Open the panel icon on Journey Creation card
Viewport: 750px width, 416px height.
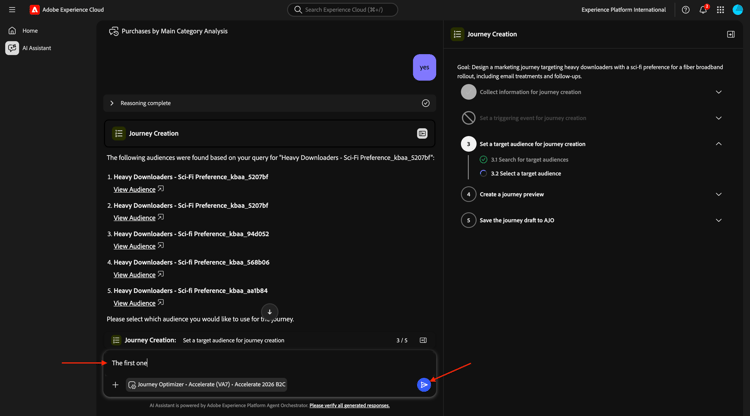click(422, 133)
